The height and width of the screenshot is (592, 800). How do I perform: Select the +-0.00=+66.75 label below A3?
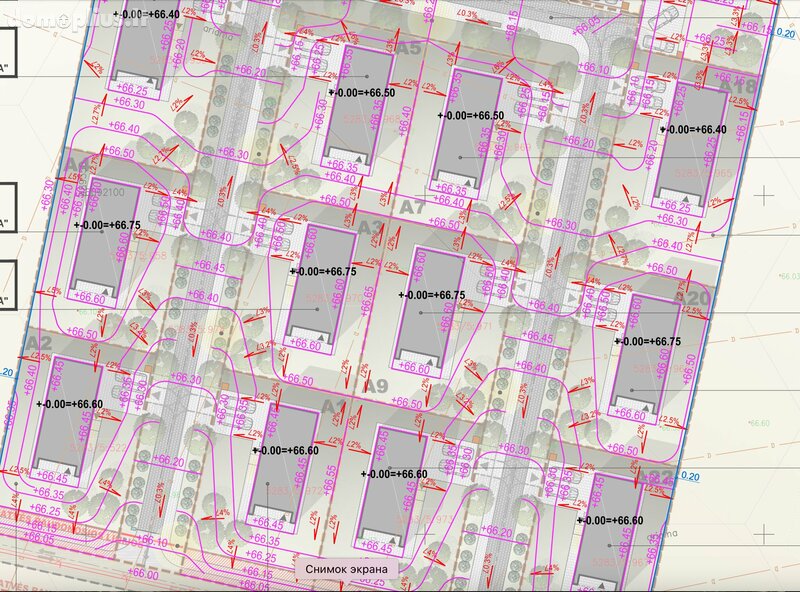tap(323, 272)
